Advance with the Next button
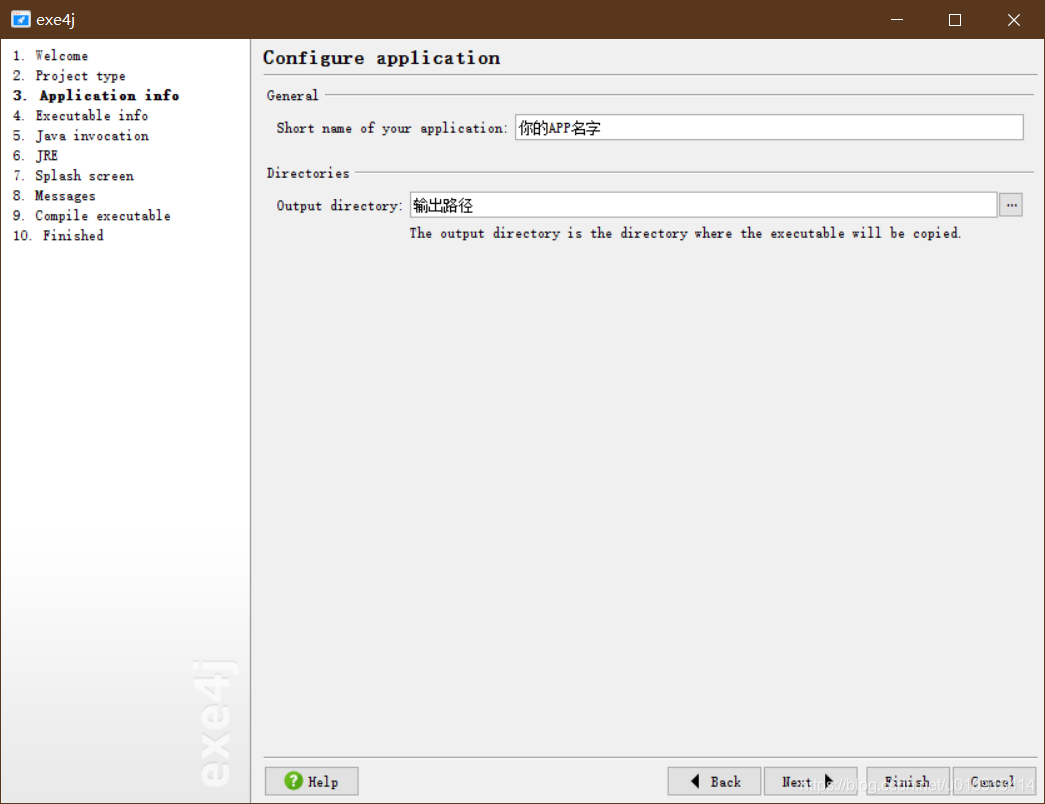The height and width of the screenshot is (804, 1045). [x=810, y=781]
